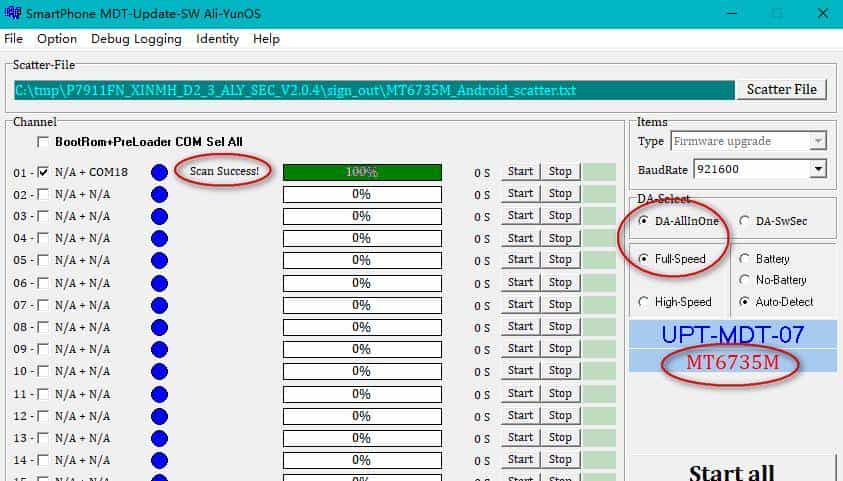Open the BaudRate 921600 dropdown
843x481 pixels.
coord(818,169)
